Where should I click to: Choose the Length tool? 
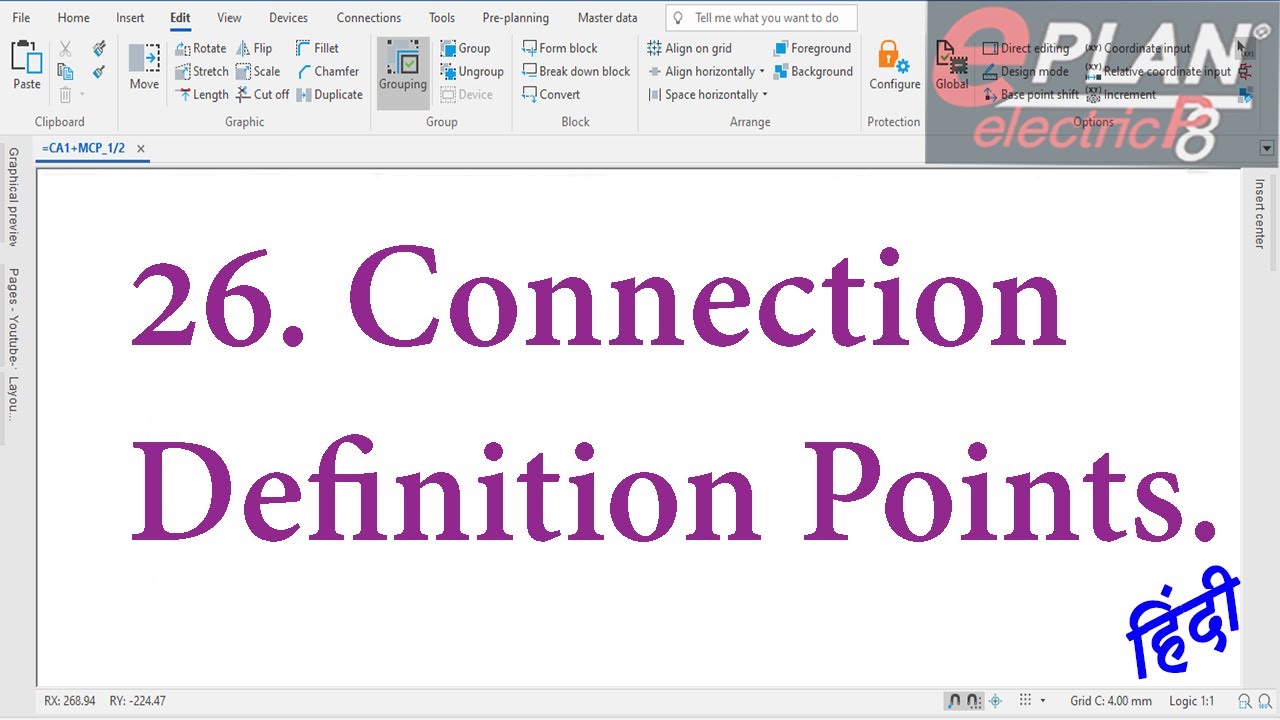[x=202, y=95]
